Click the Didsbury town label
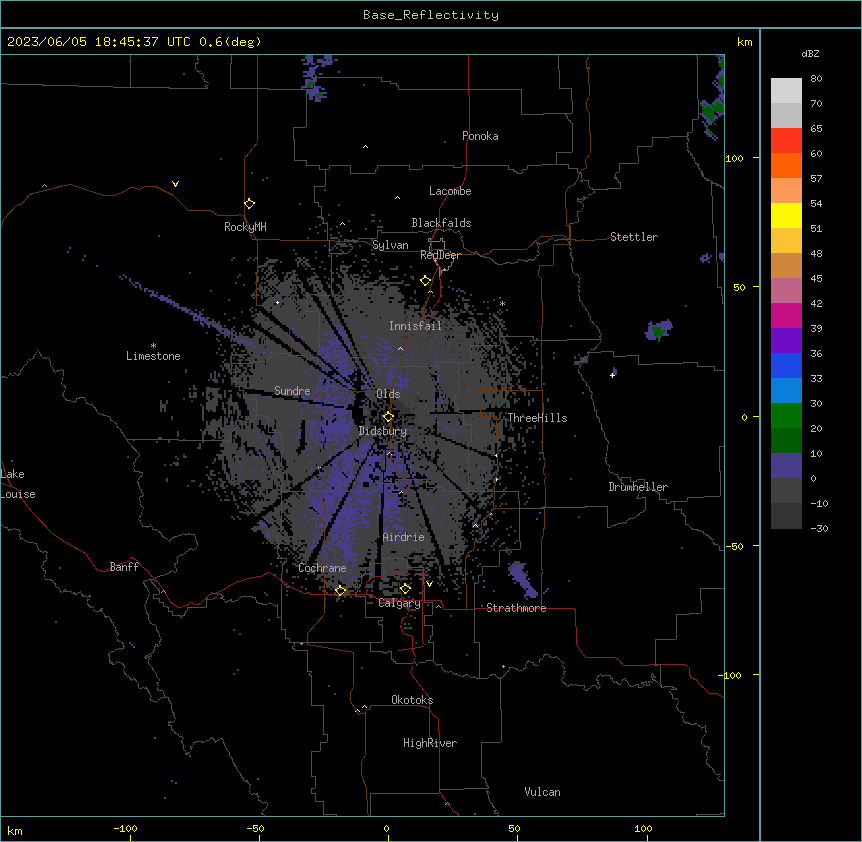Image resolution: width=862 pixels, height=842 pixels. (x=383, y=431)
